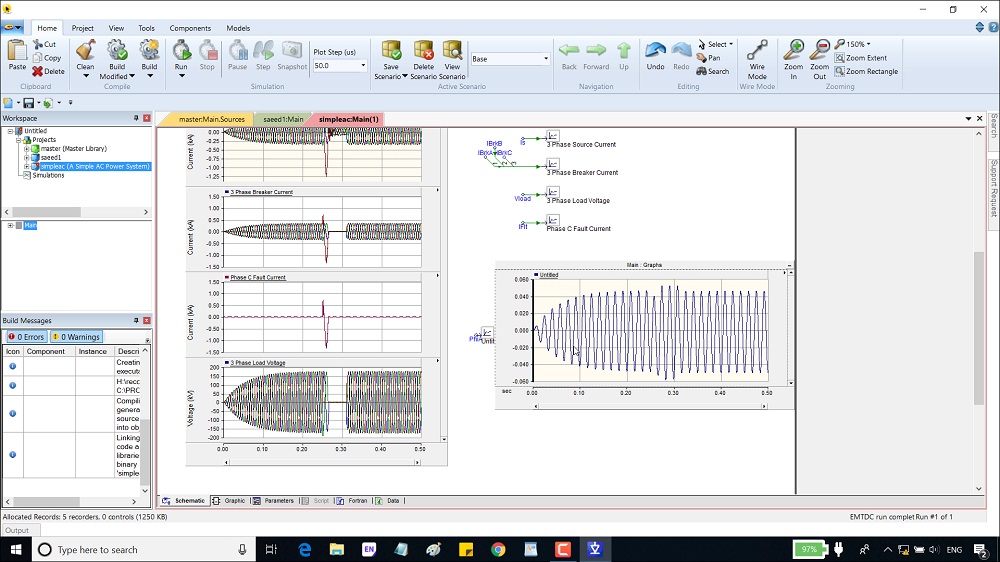Open the Plot Step value dropdown
The width and height of the screenshot is (1000, 562).
coord(364,66)
